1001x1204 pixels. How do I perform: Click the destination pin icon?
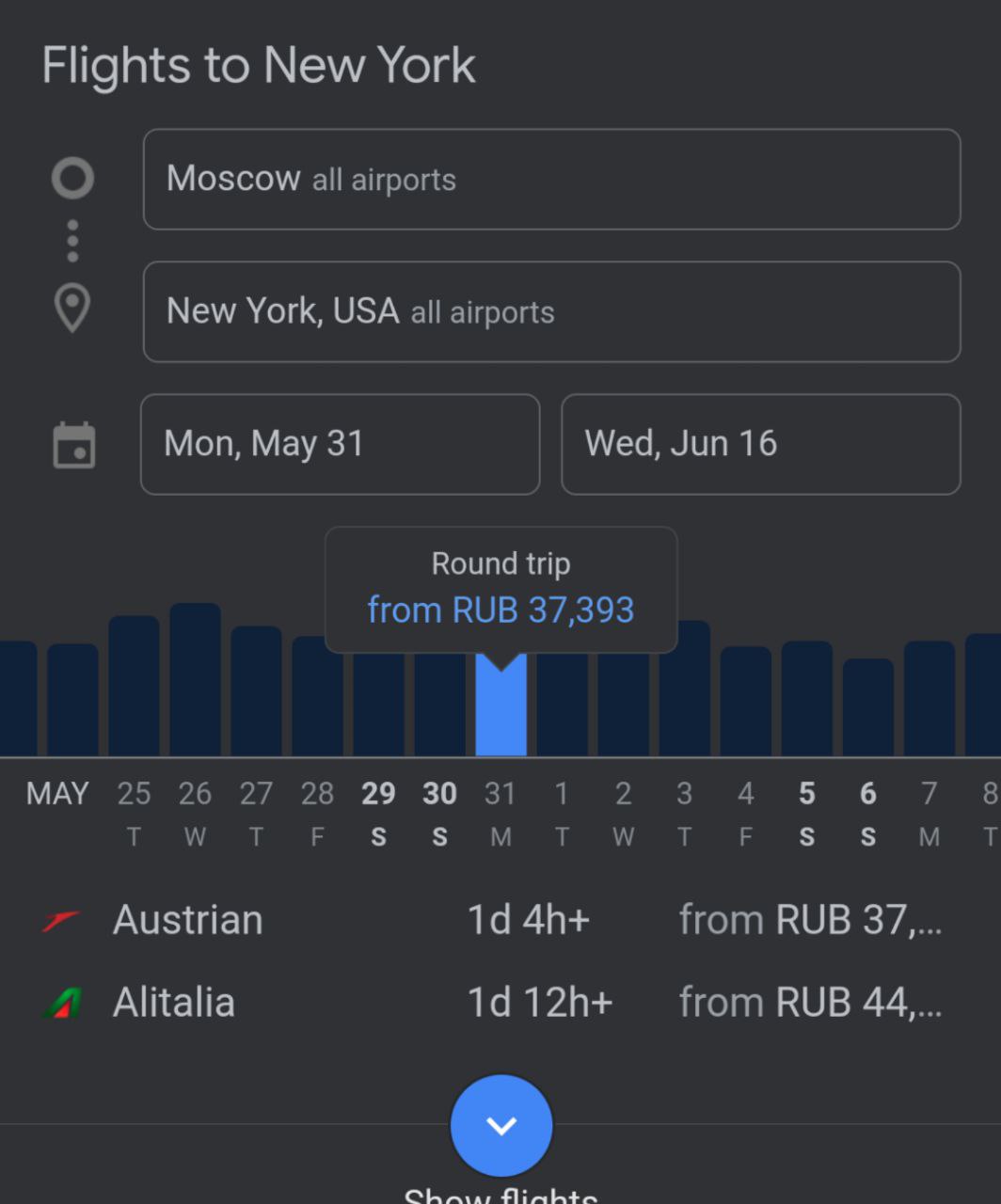pyautogui.click(x=72, y=308)
